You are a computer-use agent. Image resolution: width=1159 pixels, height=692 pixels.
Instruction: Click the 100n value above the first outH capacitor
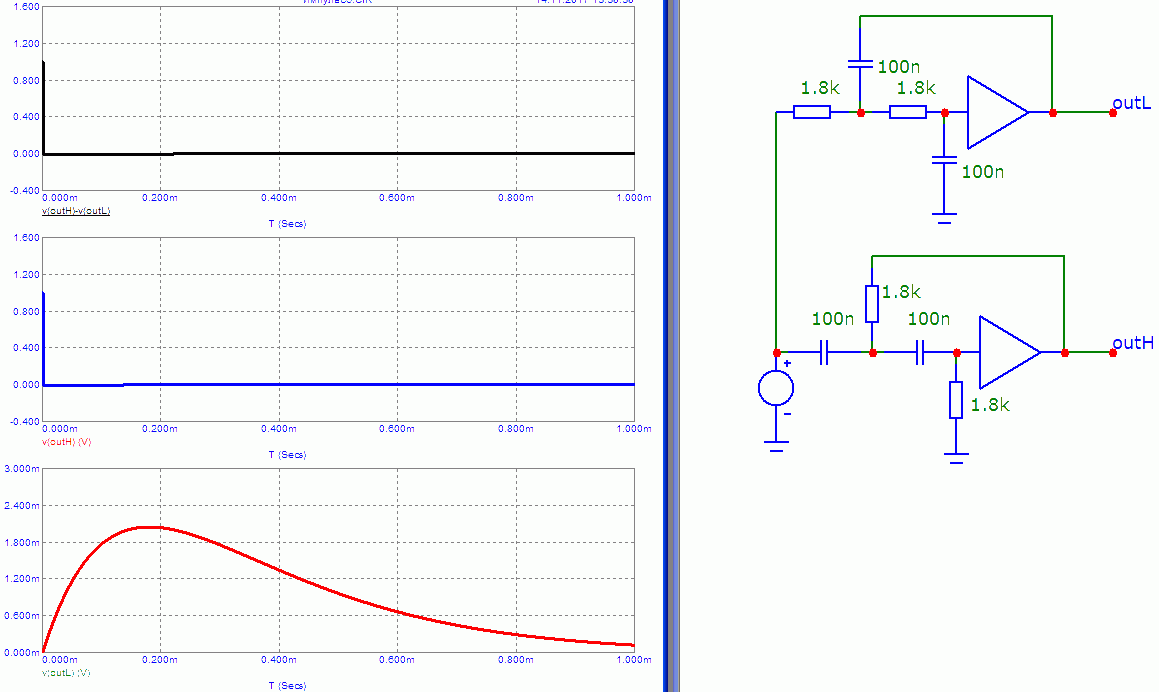click(x=833, y=319)
